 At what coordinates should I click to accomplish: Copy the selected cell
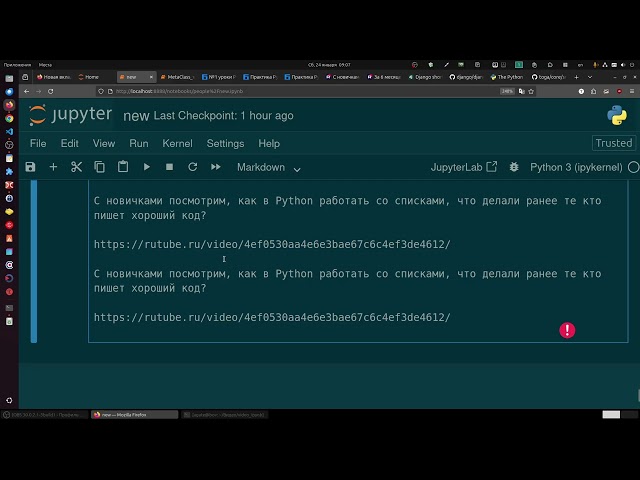point(100,167)
